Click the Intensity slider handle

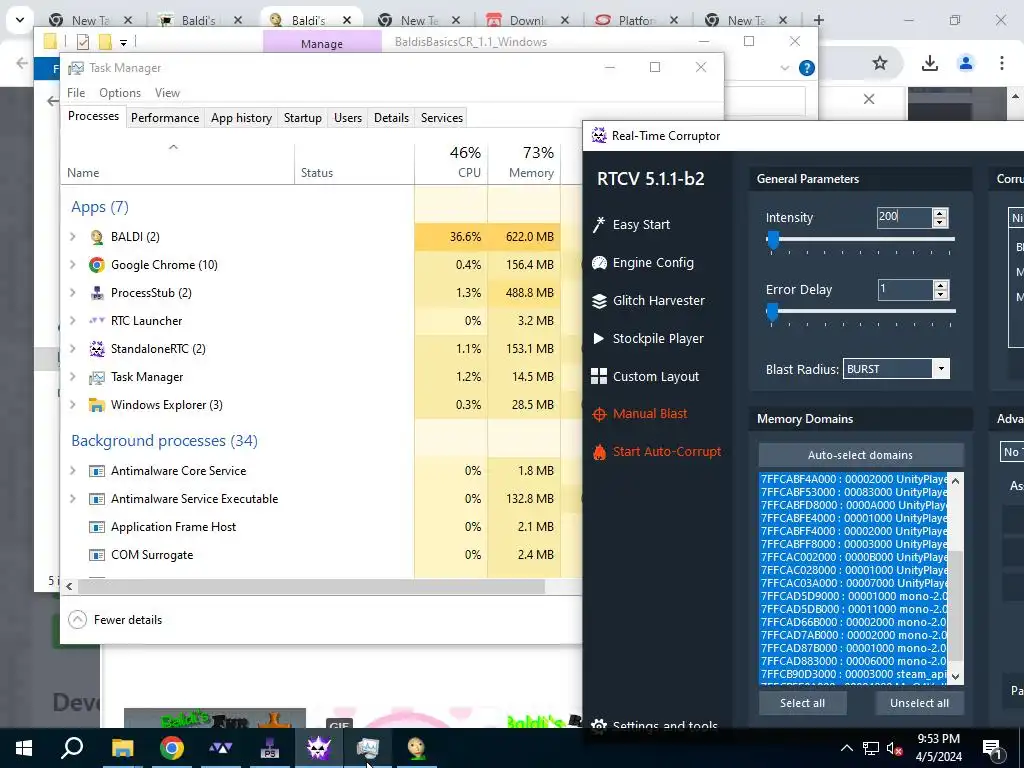click(773, 240)
